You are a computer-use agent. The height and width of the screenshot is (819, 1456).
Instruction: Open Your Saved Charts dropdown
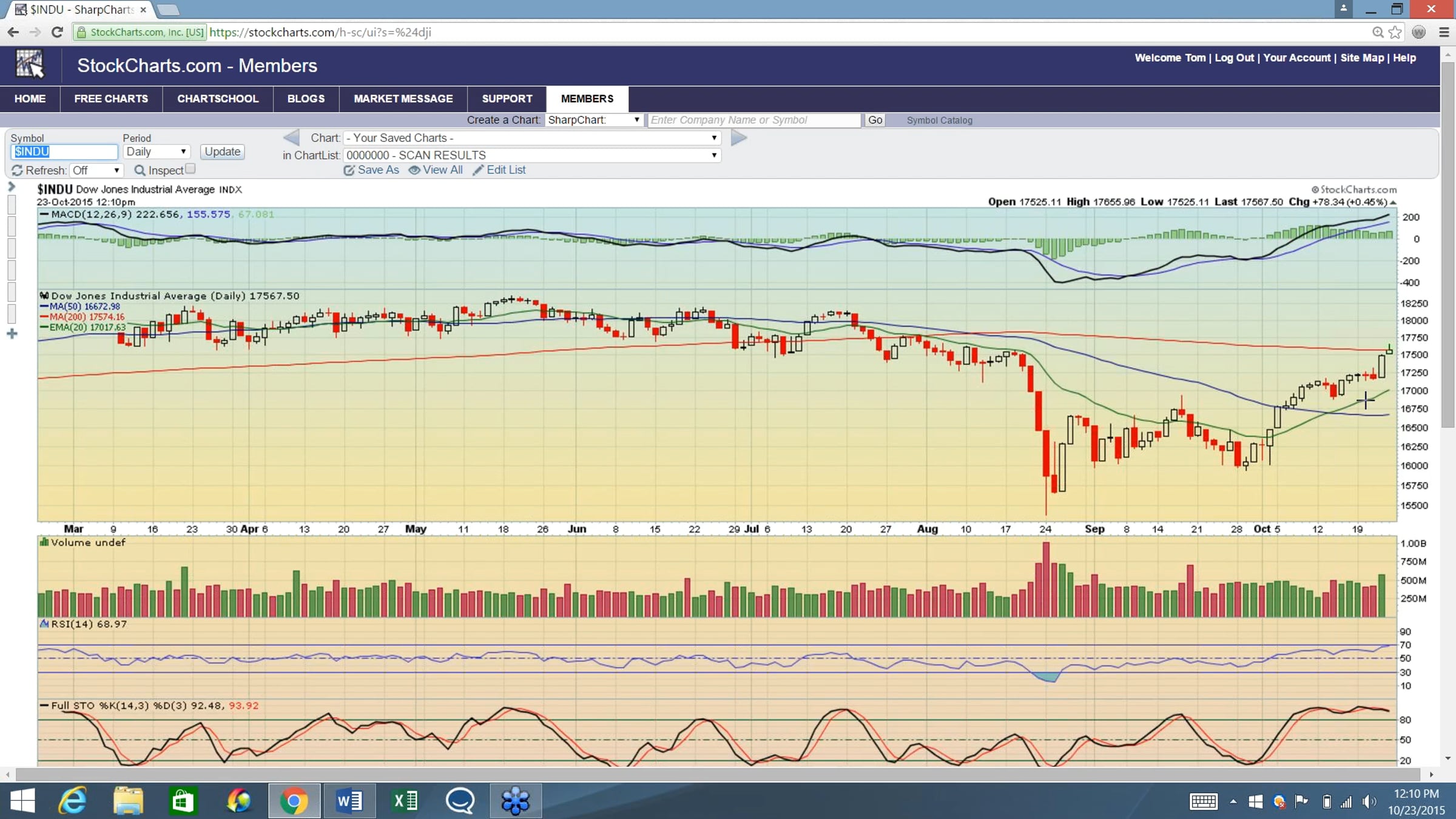pyautogui.click(x=532, y=138)
